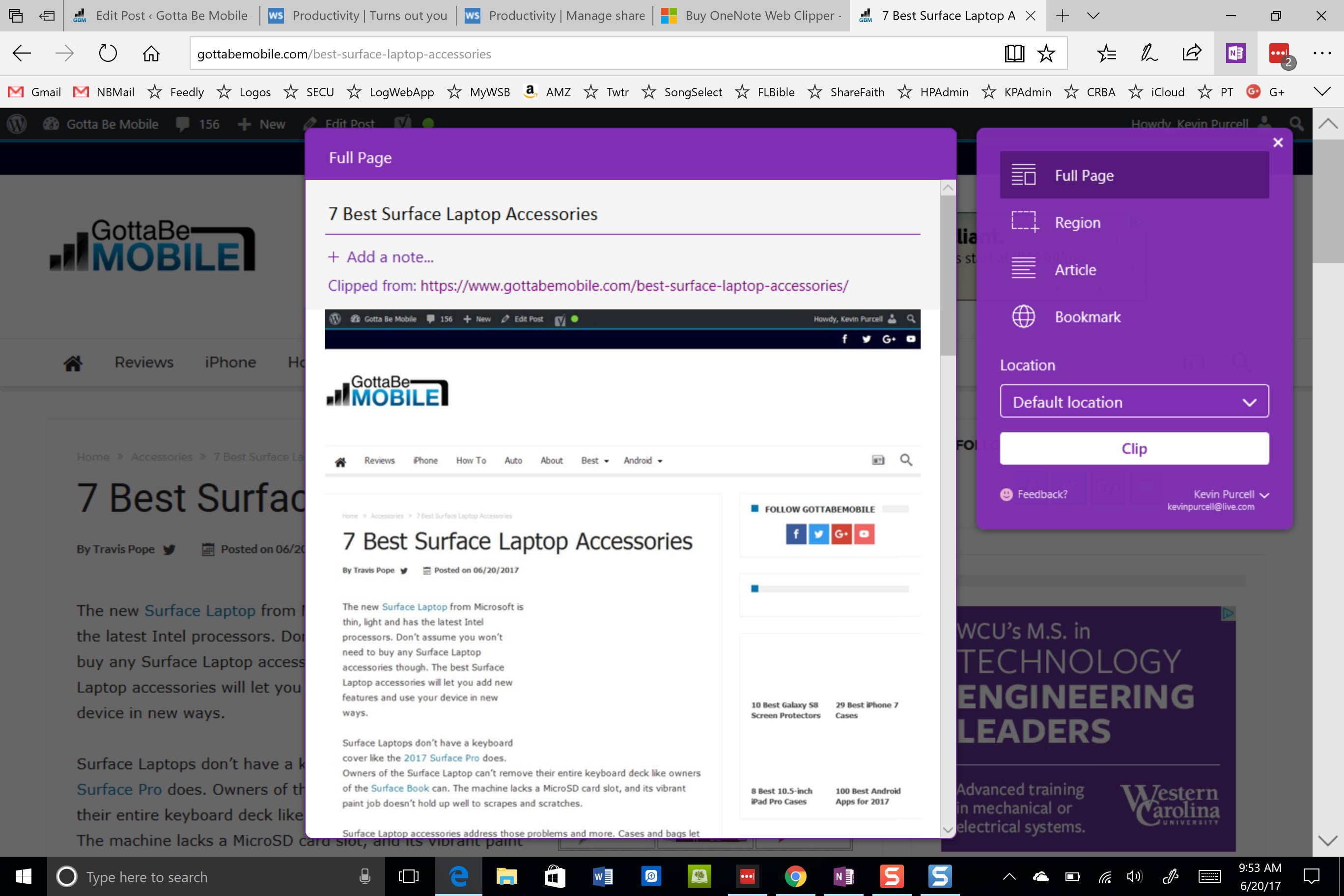Click the Surface Laptop article link
The height and width of the screenshot is (896, 1344).
coord(199,610)
